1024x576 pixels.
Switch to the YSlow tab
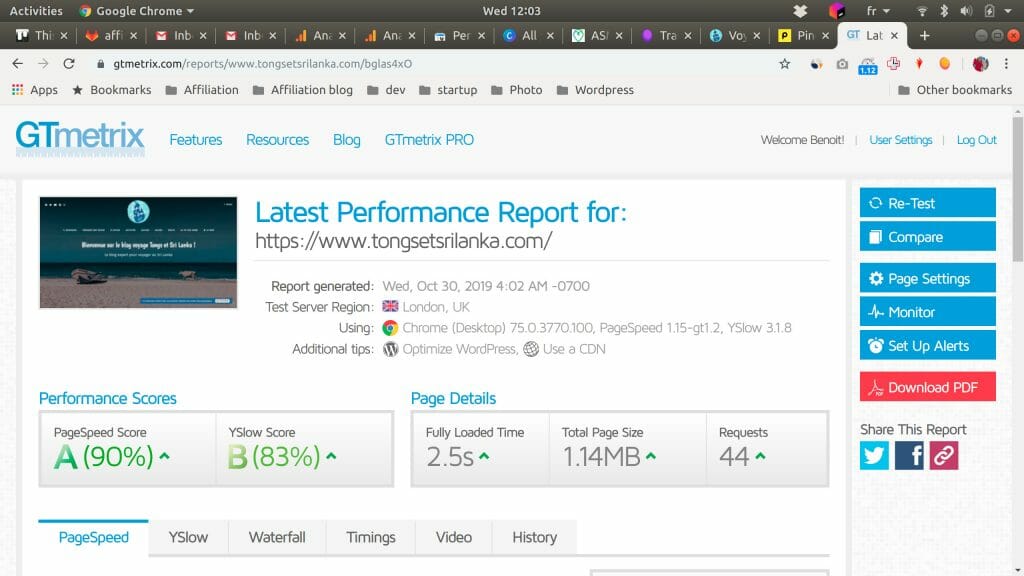point(188,537)
